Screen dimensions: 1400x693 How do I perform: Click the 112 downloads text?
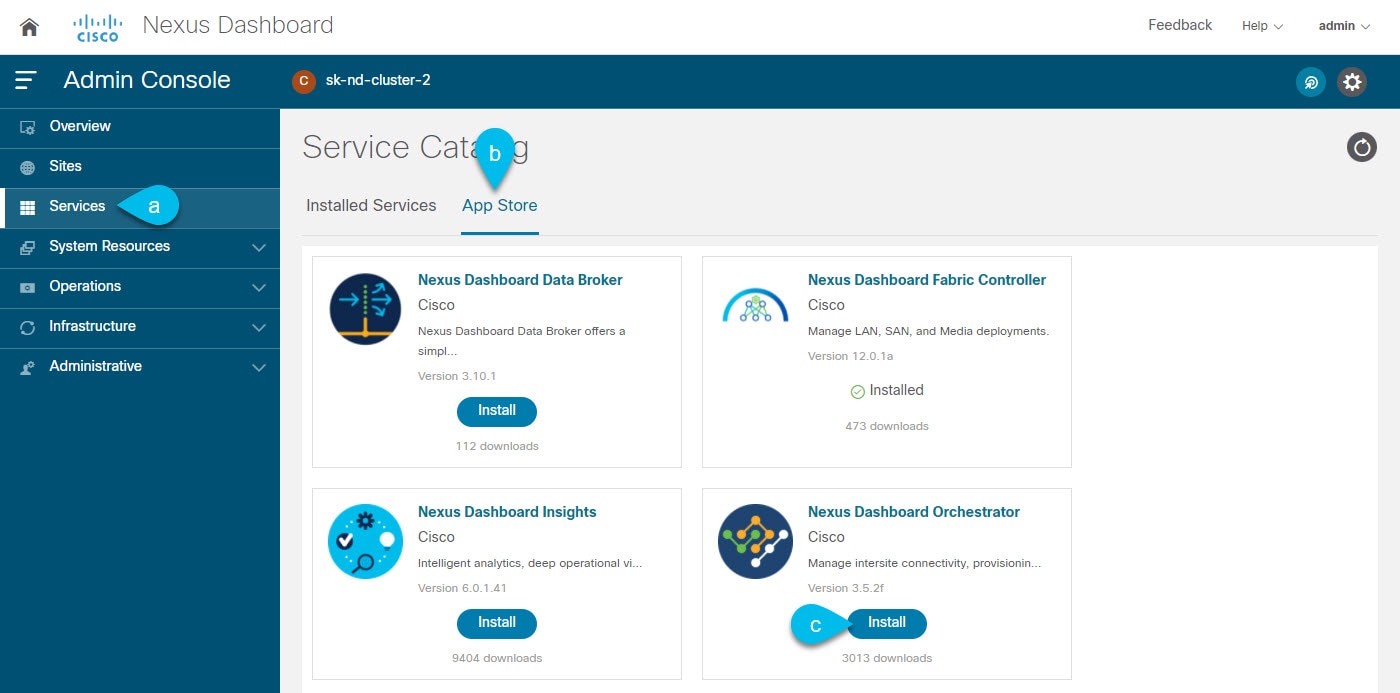pyautogui.click(x=497, y=446)
